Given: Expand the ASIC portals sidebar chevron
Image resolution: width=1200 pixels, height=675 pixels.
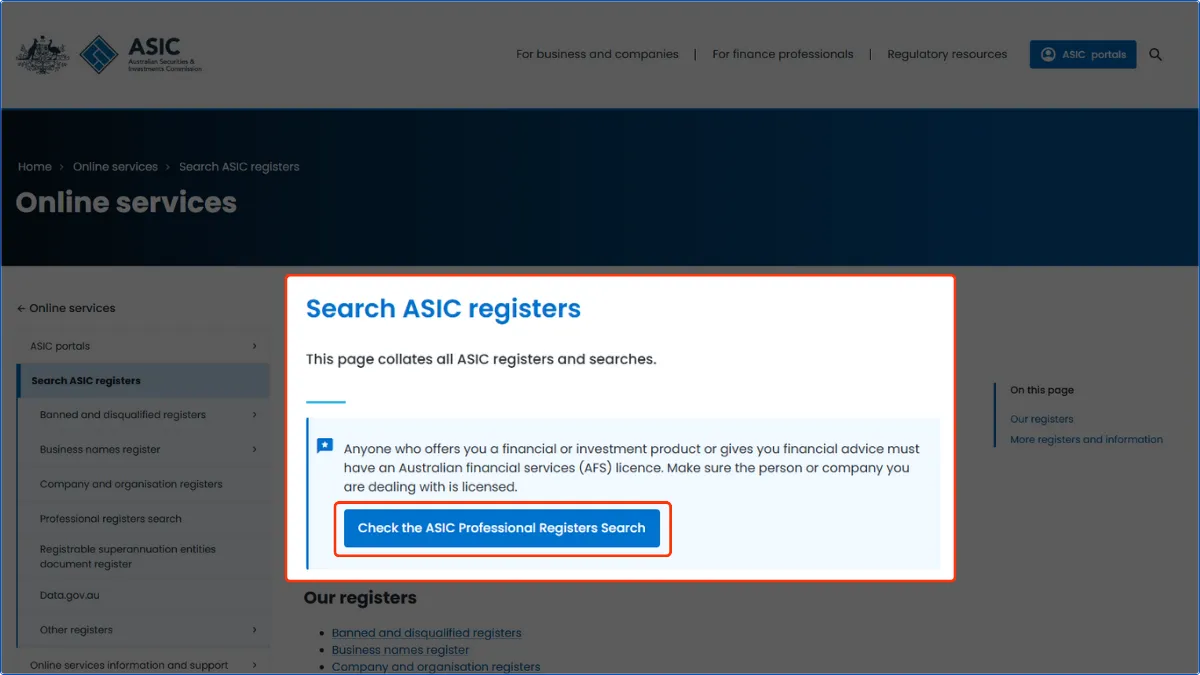Looking at the screenshot, I should (x=254, y=346).
